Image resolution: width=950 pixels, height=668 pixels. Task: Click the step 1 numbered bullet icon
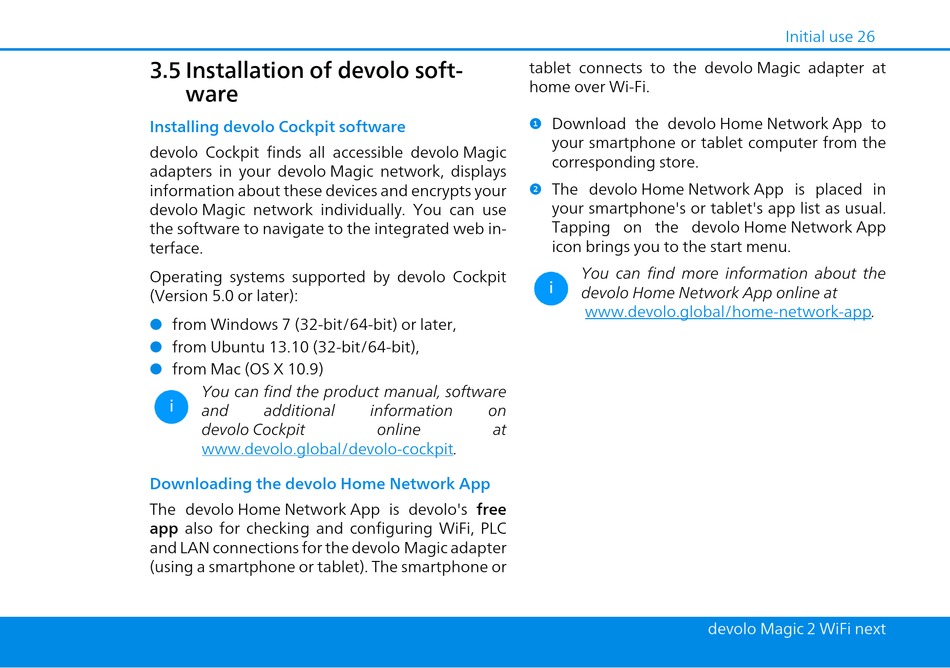(x=536, y=124)
